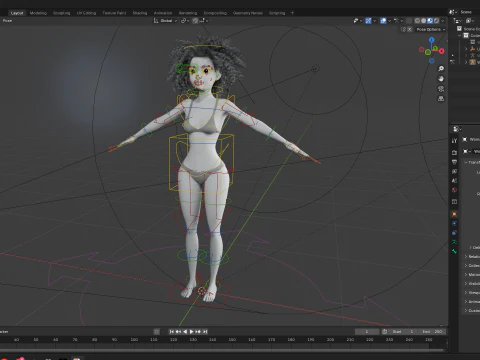This screenshot has width=480, height=360.
Task: Select wireframe viewport shading
Action: [417, 21]
